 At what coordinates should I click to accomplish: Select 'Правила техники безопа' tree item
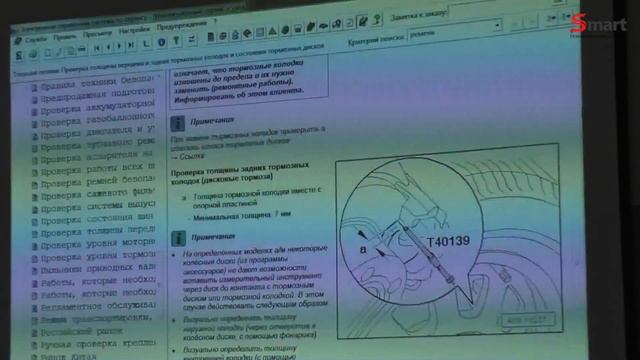(x=93, y=82)
